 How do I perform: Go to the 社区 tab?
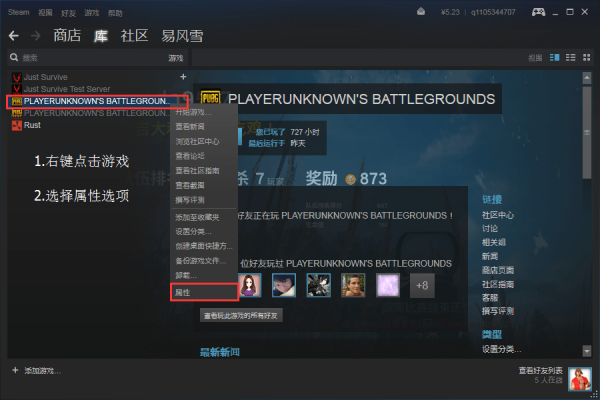click(x=134, y=36)
